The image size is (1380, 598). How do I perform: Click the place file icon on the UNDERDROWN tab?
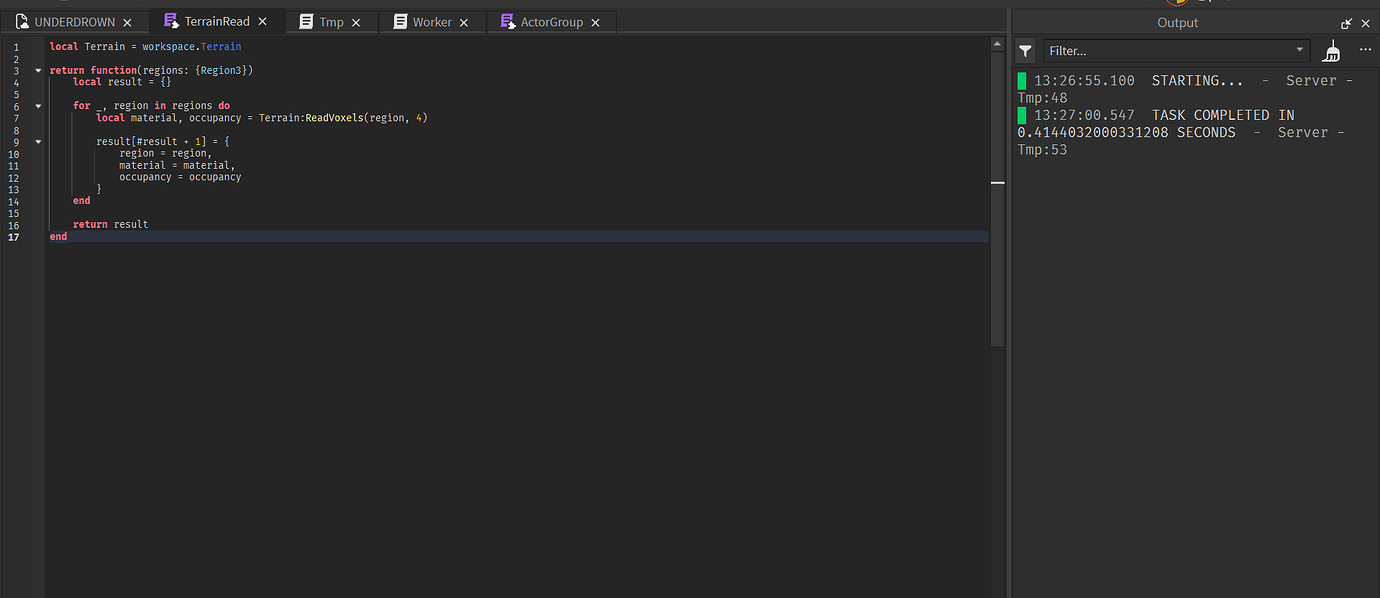coord(22,21)
